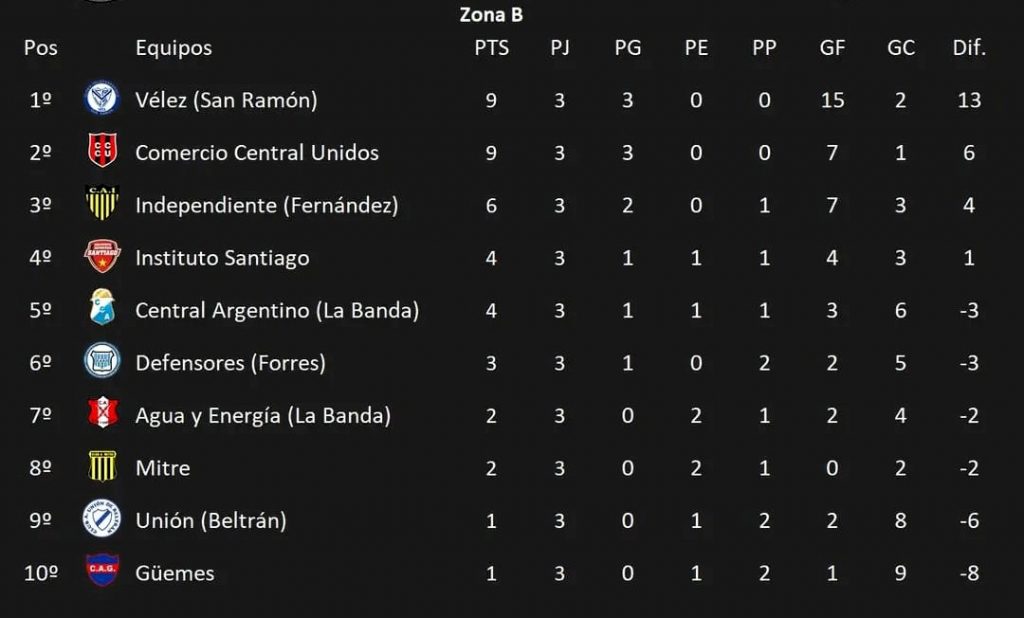Open the Vélez (San Ramón) team name
This screenshot has height=618, width=1024.
tap(227, 100)
